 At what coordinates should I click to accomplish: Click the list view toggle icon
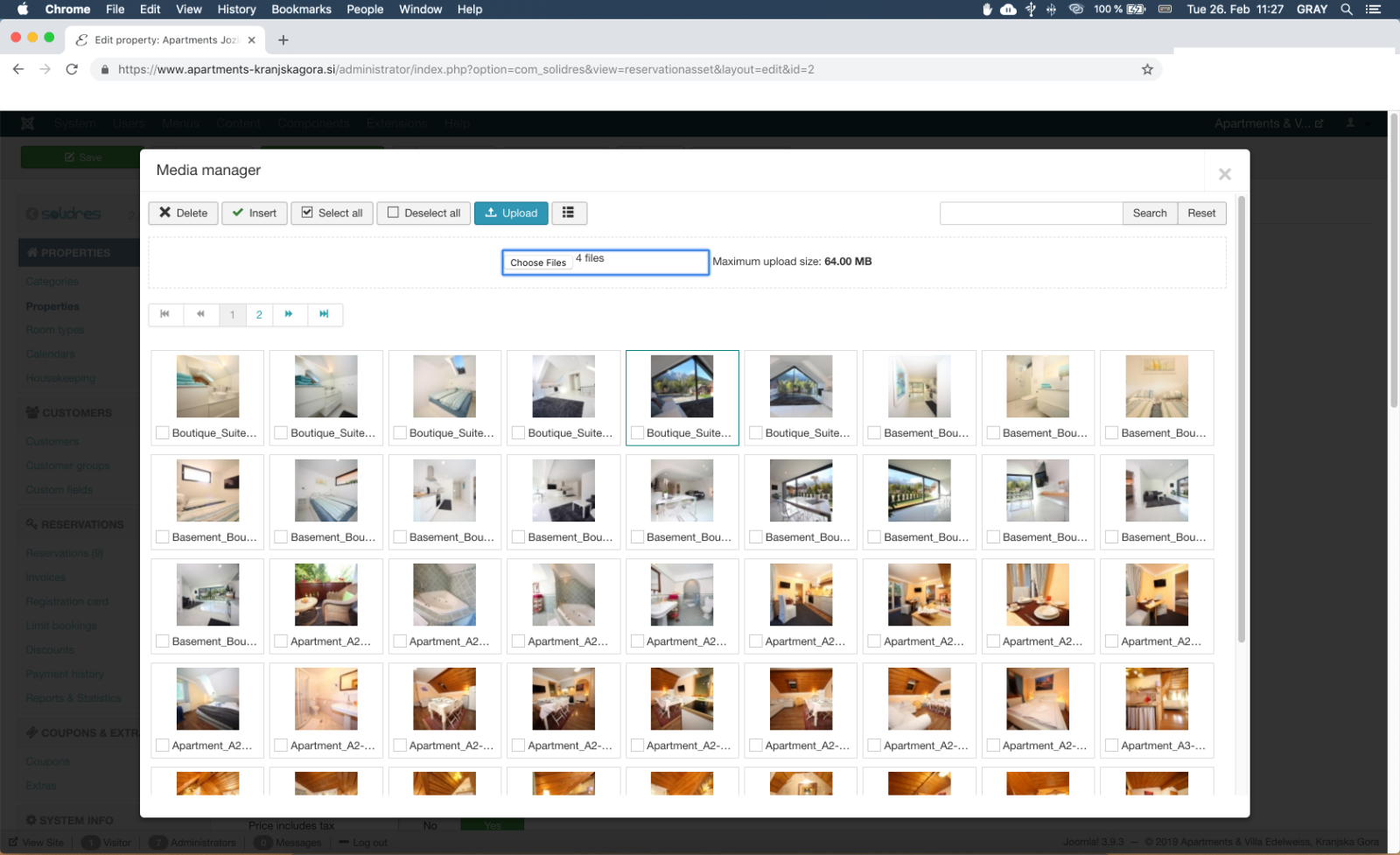click(x=568, y=213)
